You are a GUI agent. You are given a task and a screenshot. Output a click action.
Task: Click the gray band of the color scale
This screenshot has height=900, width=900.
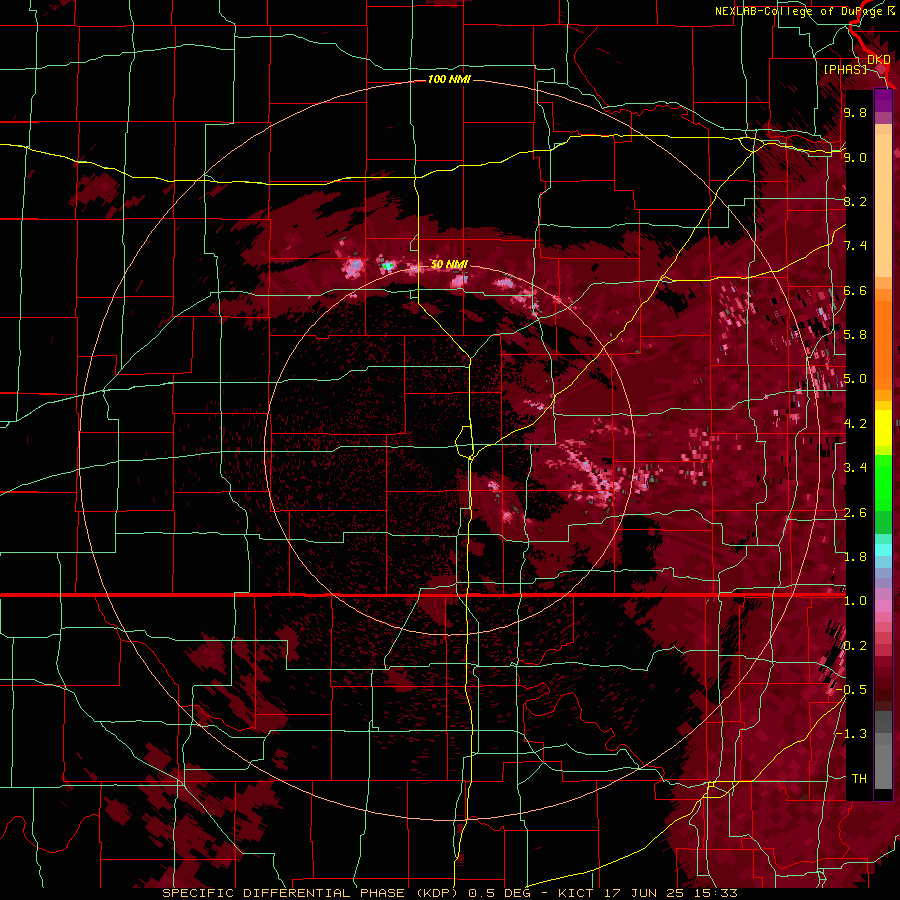[x=883, y=752]
